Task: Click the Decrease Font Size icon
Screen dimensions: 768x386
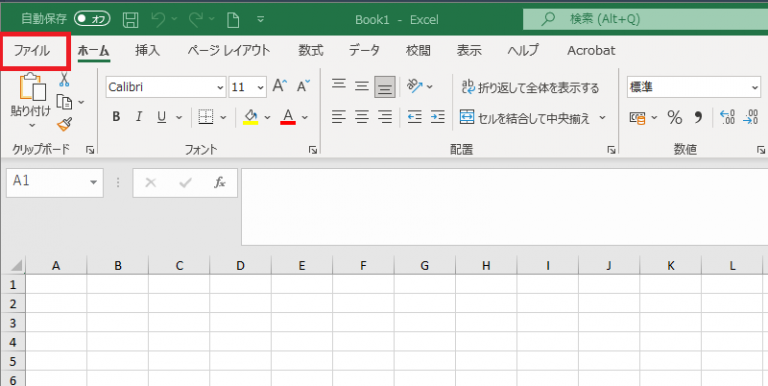Action: pyautogui.click(x=304, y=86)
